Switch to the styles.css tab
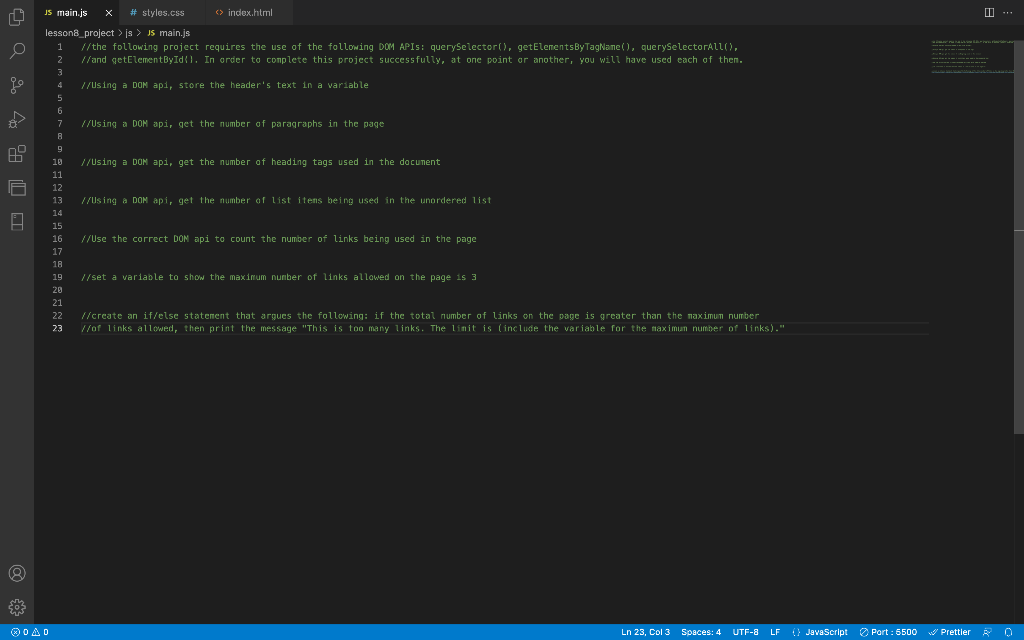Viewport: 1024px width, 640px height. pos(158,13)
